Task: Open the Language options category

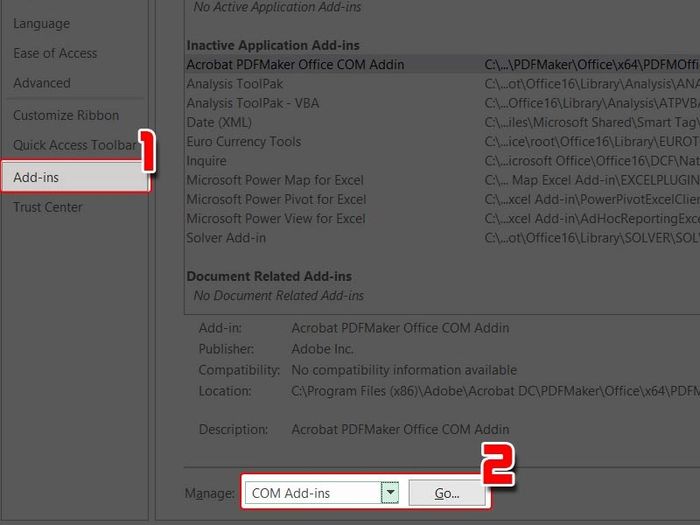Action: tap(42, 24)
